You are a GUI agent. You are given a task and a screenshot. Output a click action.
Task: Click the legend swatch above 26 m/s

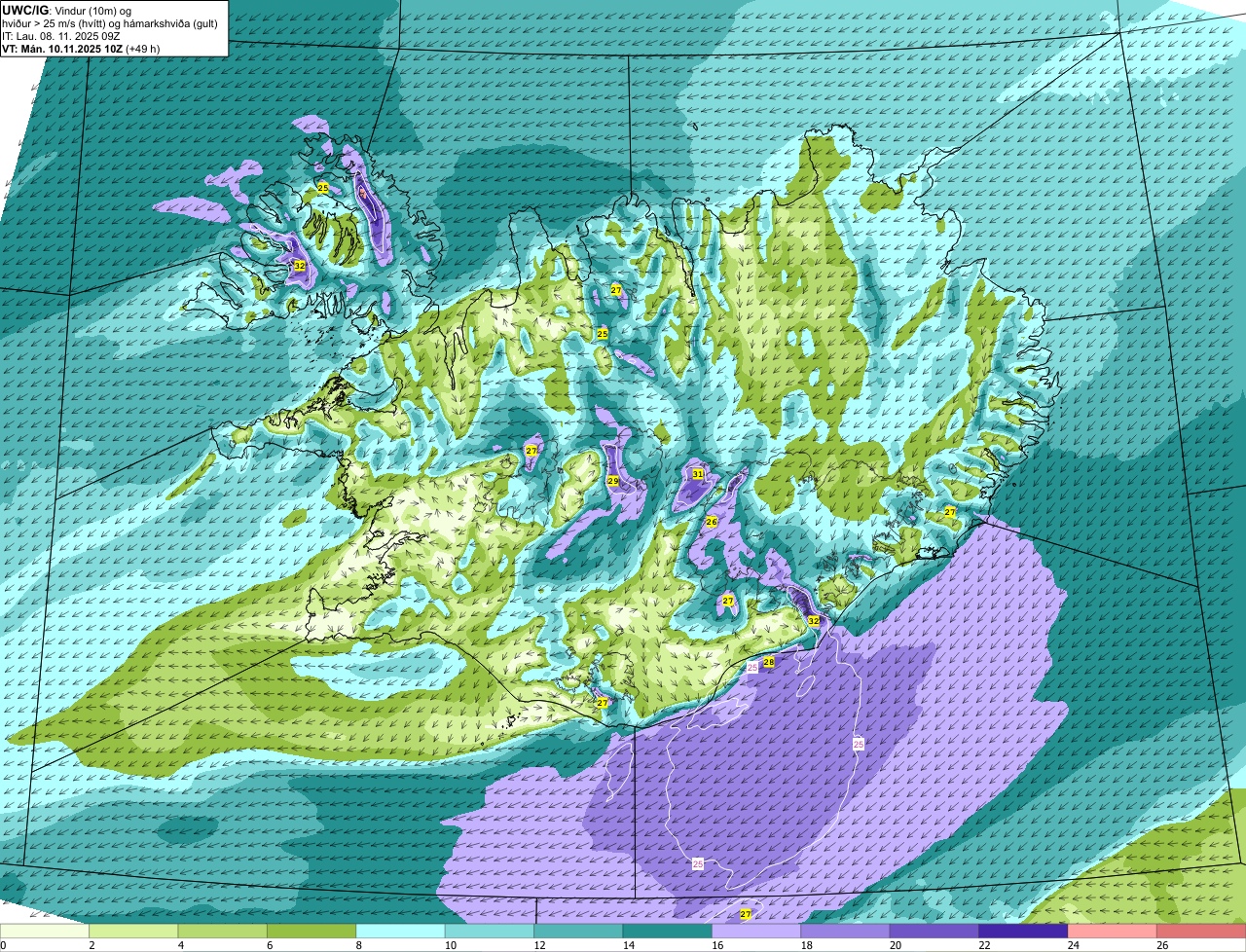[x=1202, y=932]
